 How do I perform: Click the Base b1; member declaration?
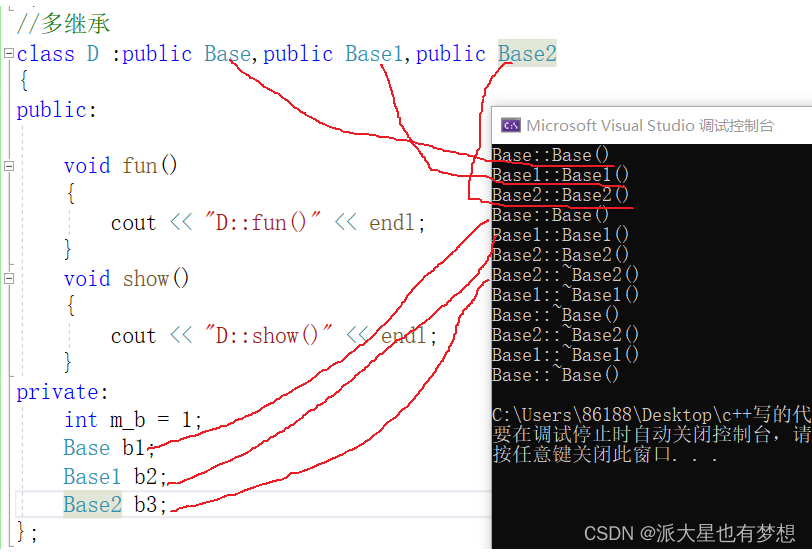click(x=109, y=448)
